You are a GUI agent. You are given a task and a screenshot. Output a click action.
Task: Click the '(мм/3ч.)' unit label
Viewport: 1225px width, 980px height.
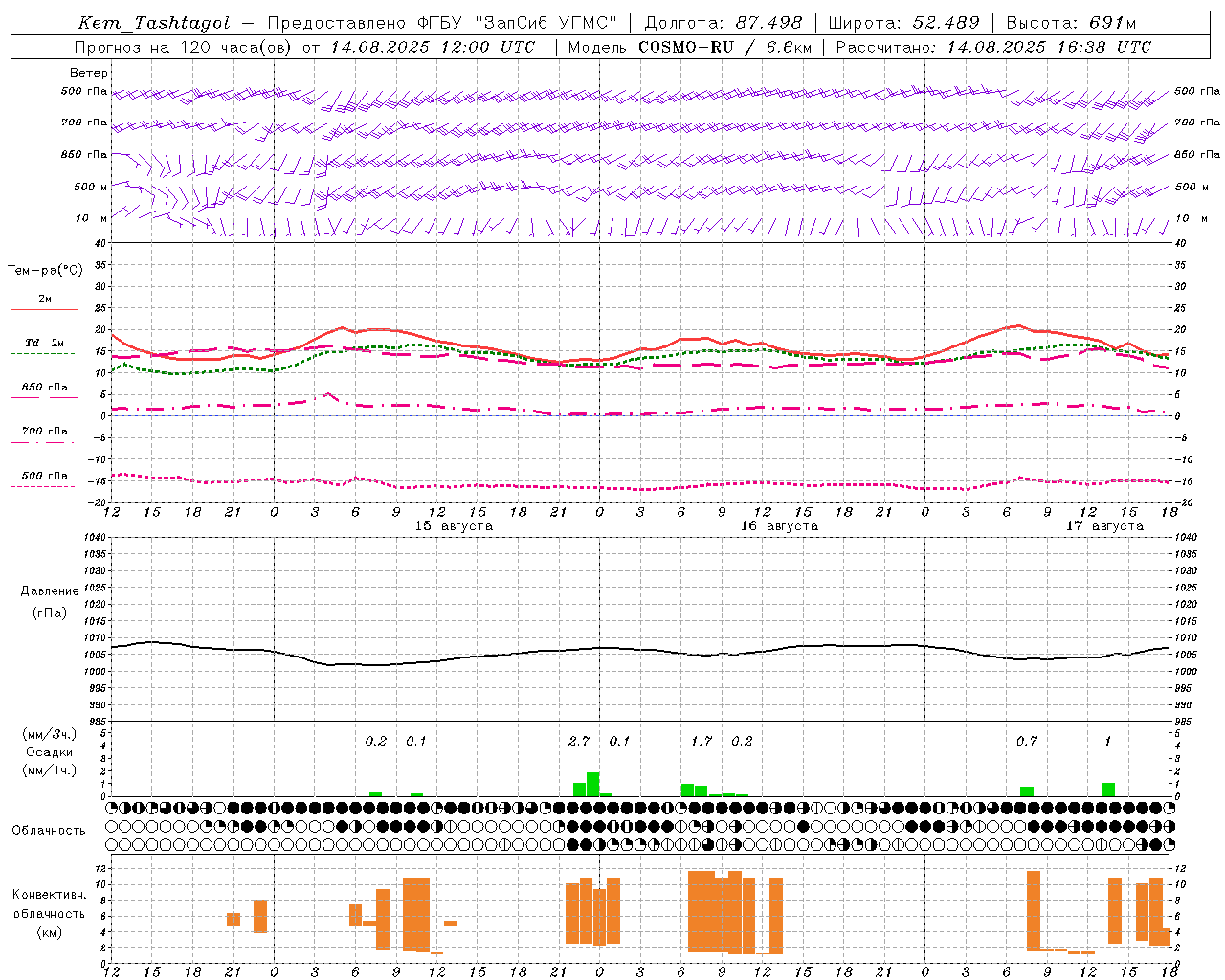(x=50, y=734)
